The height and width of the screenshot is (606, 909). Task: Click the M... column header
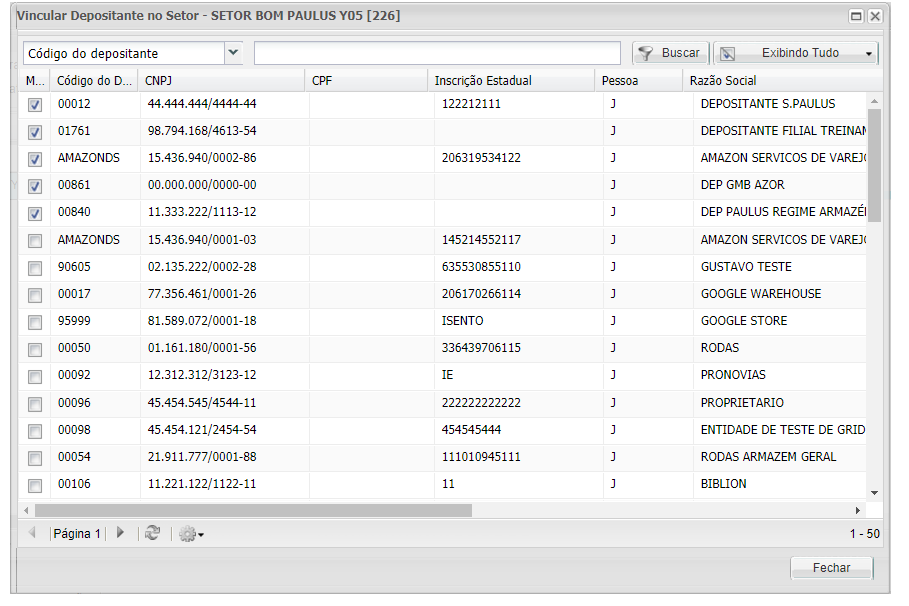click(x=35, y=81)
